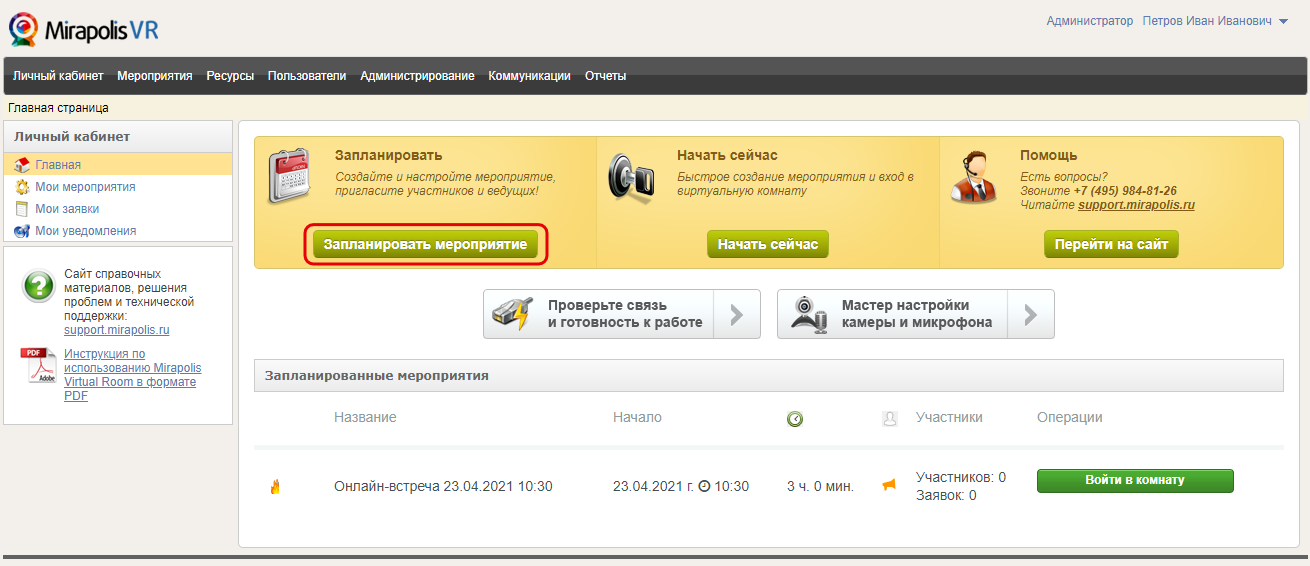Open the user dropdown arrow beside Петров Иван Иванович
1310x566 pixels.
(1283, 22)
